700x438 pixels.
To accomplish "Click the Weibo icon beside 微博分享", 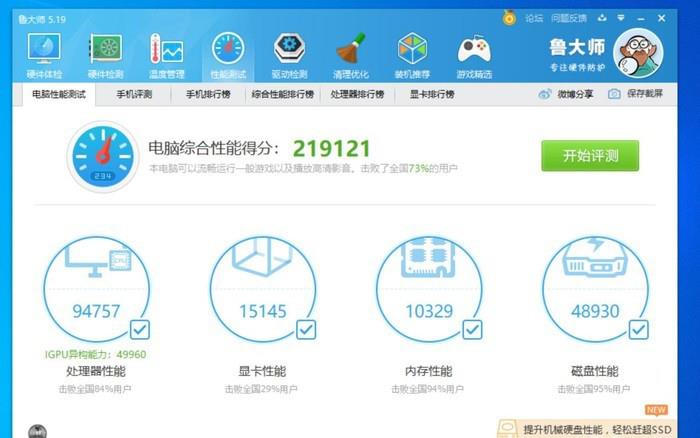I will click(x=545, y=94).
